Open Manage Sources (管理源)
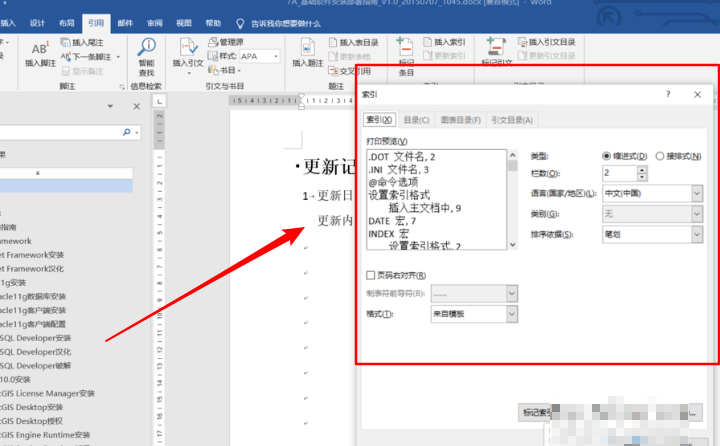The width and height of the screenshot is (720, 446). 225,42
